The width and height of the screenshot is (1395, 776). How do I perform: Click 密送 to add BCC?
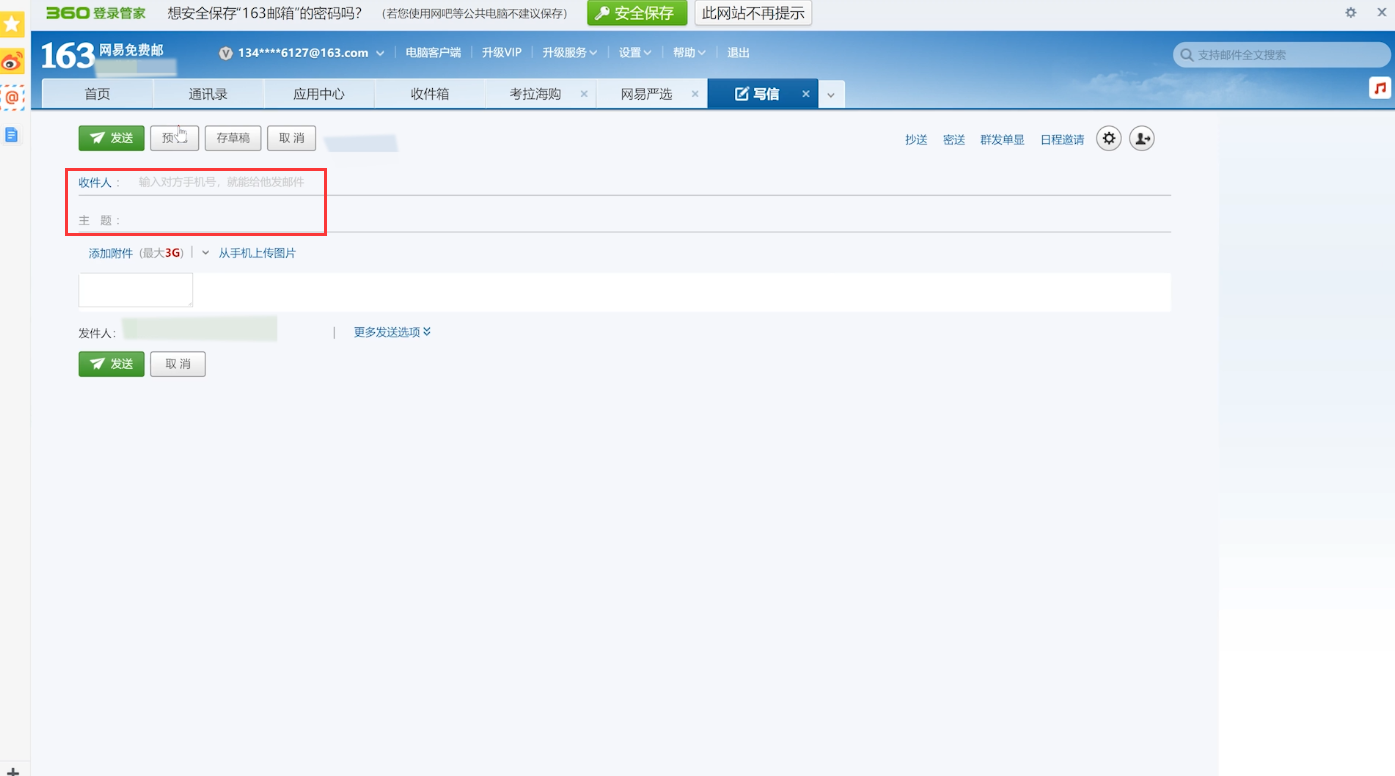(954, 140)
